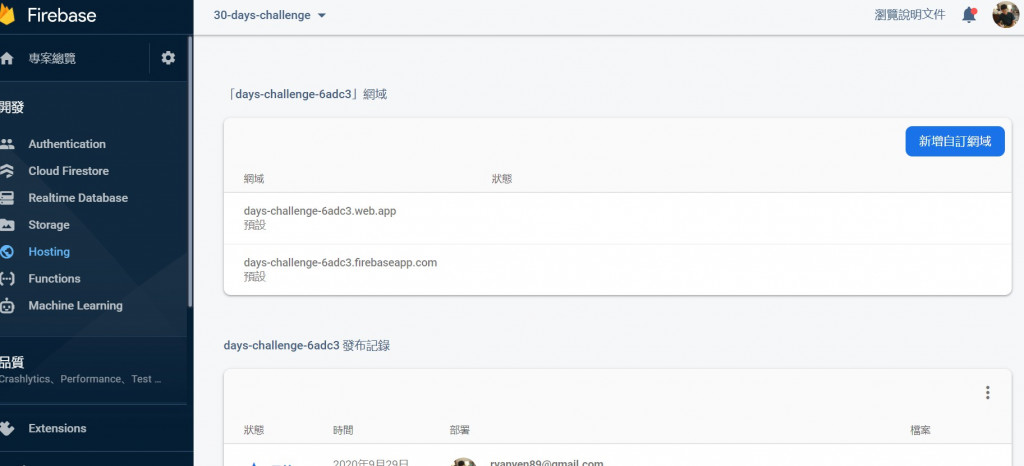Viewport: 1024px width, 466px height.
Task: Go to Machine Learning in sidebar
Action: coord(76,305)
